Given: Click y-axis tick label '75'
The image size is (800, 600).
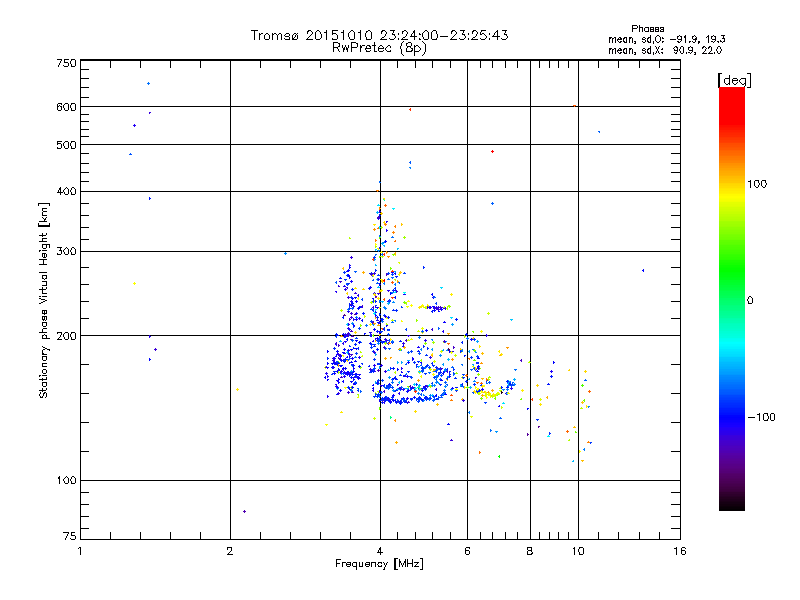Looking at the screenshot, I should pyautogui.click(x=70, y=536).
